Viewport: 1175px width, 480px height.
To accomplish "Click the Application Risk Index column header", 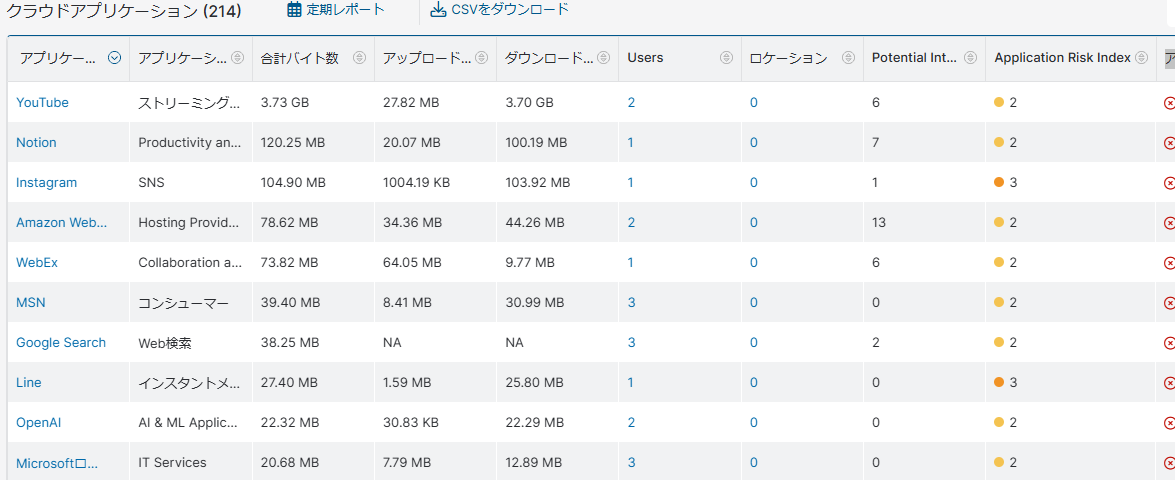I will 1062,58.
